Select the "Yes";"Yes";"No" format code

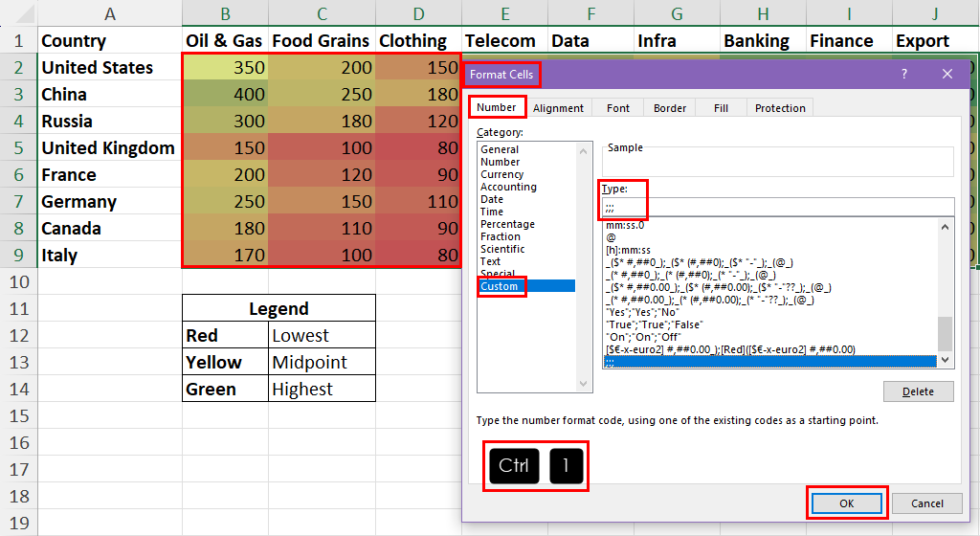pos(642,312)
